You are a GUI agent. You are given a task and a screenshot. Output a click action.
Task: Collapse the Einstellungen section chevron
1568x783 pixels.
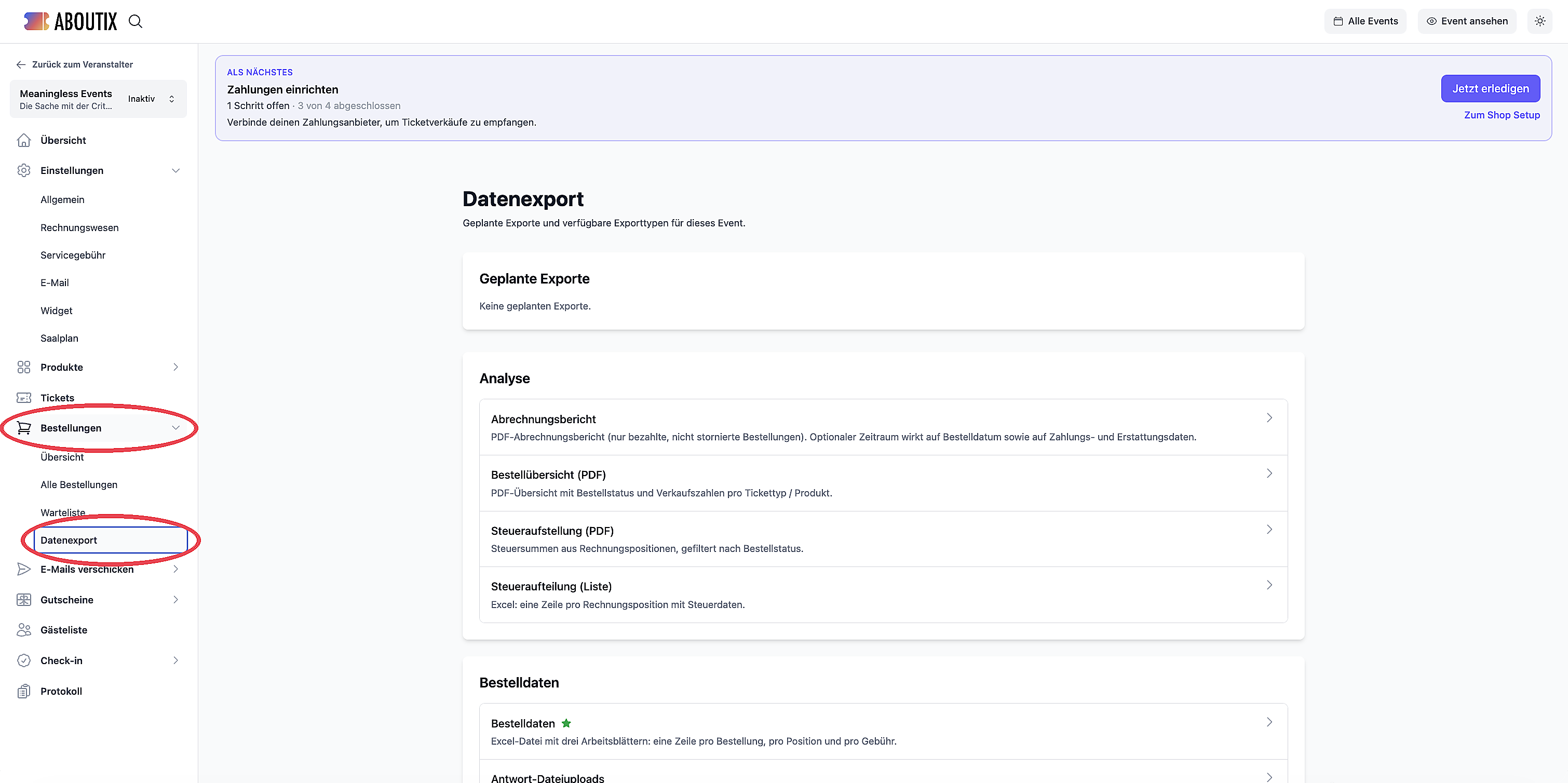pos(176,170)
